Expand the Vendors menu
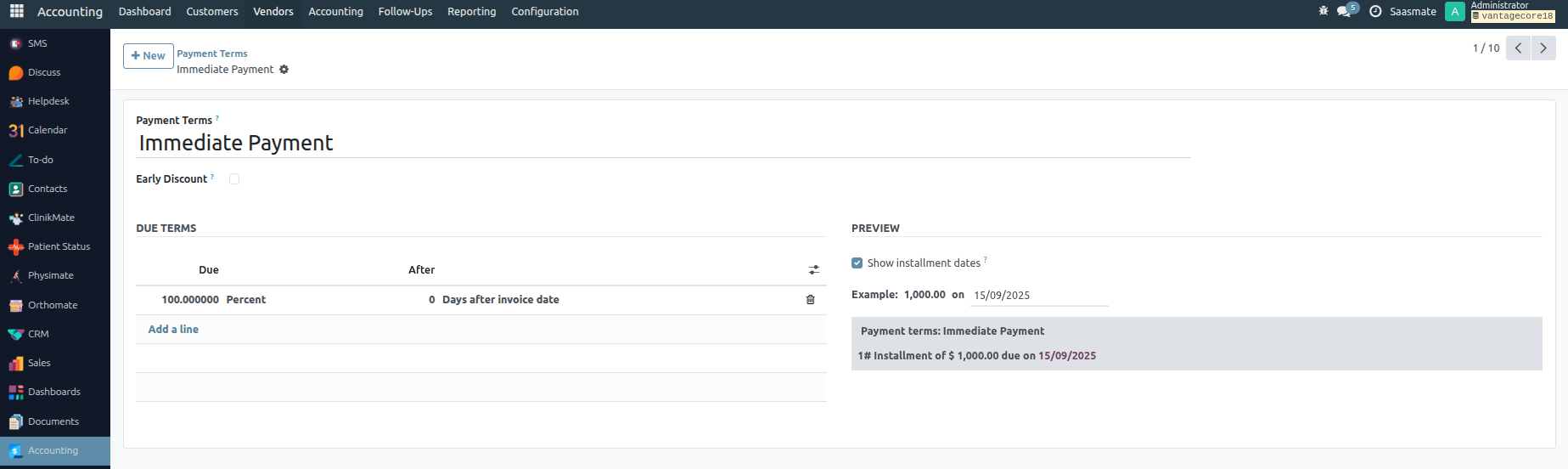Screen dimensions: 1568x469 (273, 12)
